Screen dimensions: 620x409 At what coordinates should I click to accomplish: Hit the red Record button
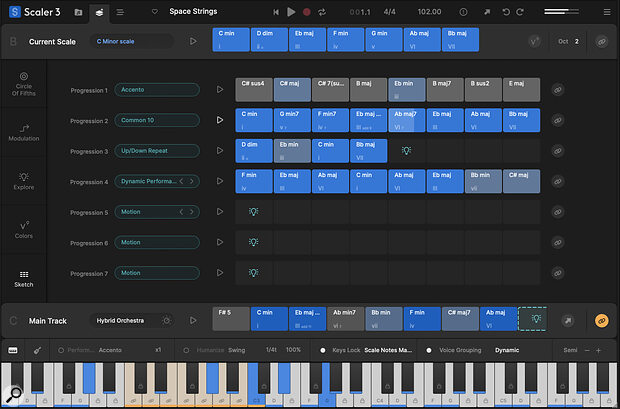click(x=306, y=12)
